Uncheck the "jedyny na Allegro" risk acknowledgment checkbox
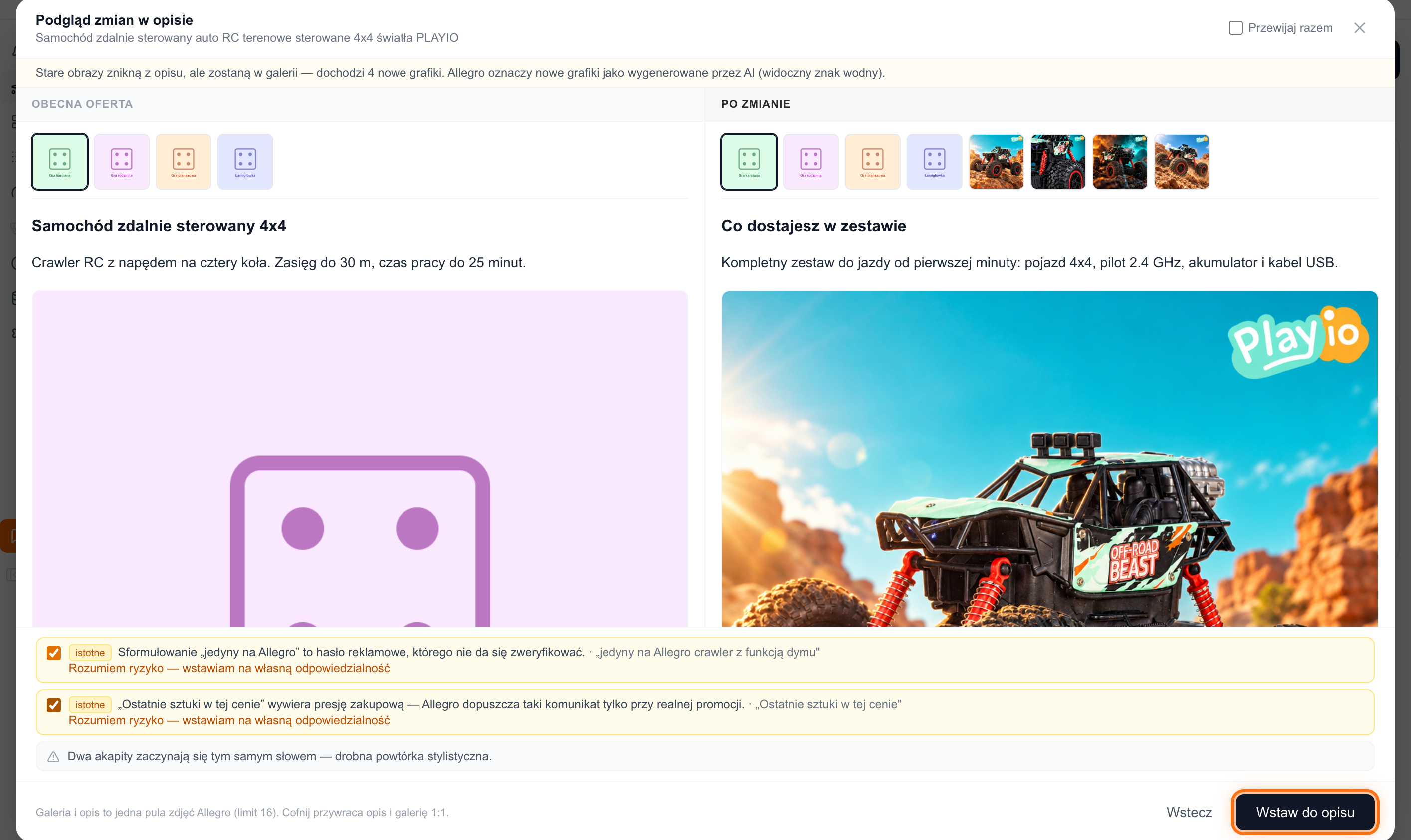1411x840 pixels. [x=54, y=653]
